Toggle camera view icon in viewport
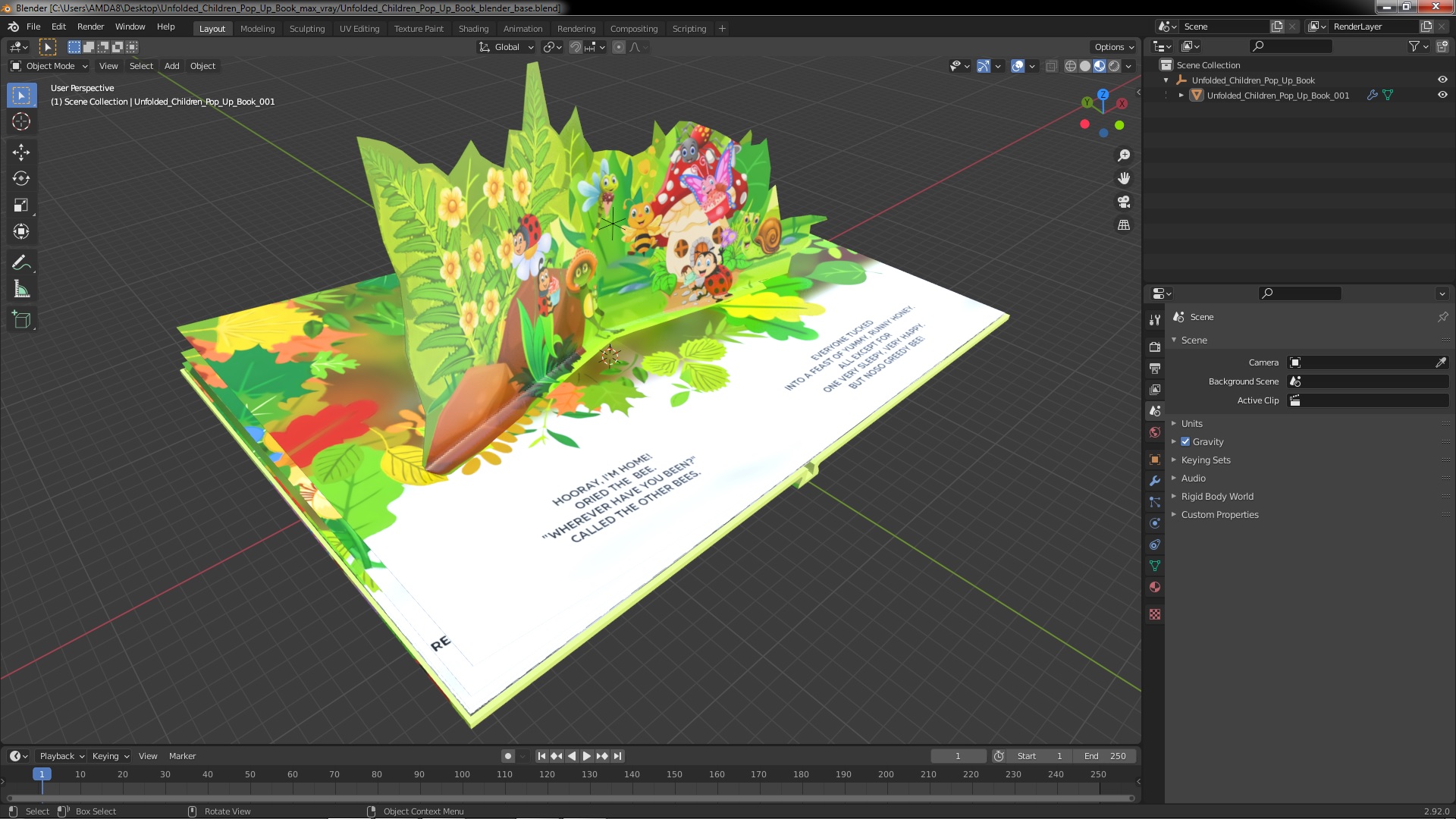 [1124, 202]
